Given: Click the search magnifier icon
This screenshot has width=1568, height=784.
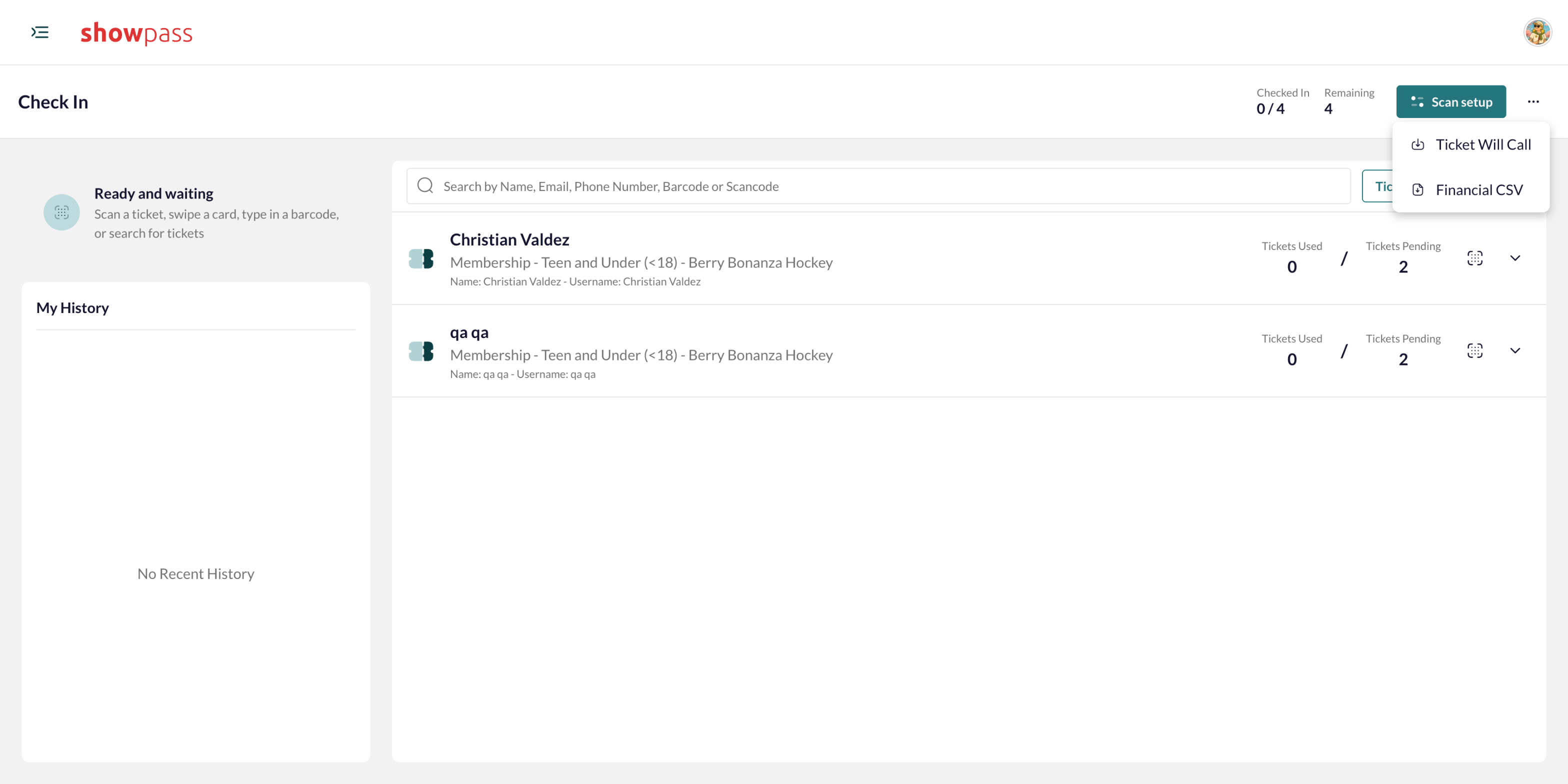Looking at the screenshot, I should click(425, 185).
